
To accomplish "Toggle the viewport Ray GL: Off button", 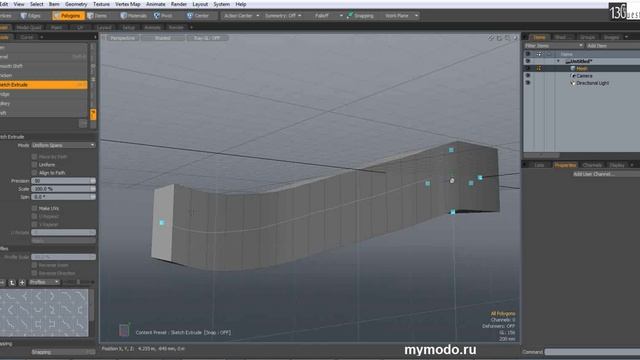I will coord(207,38).
